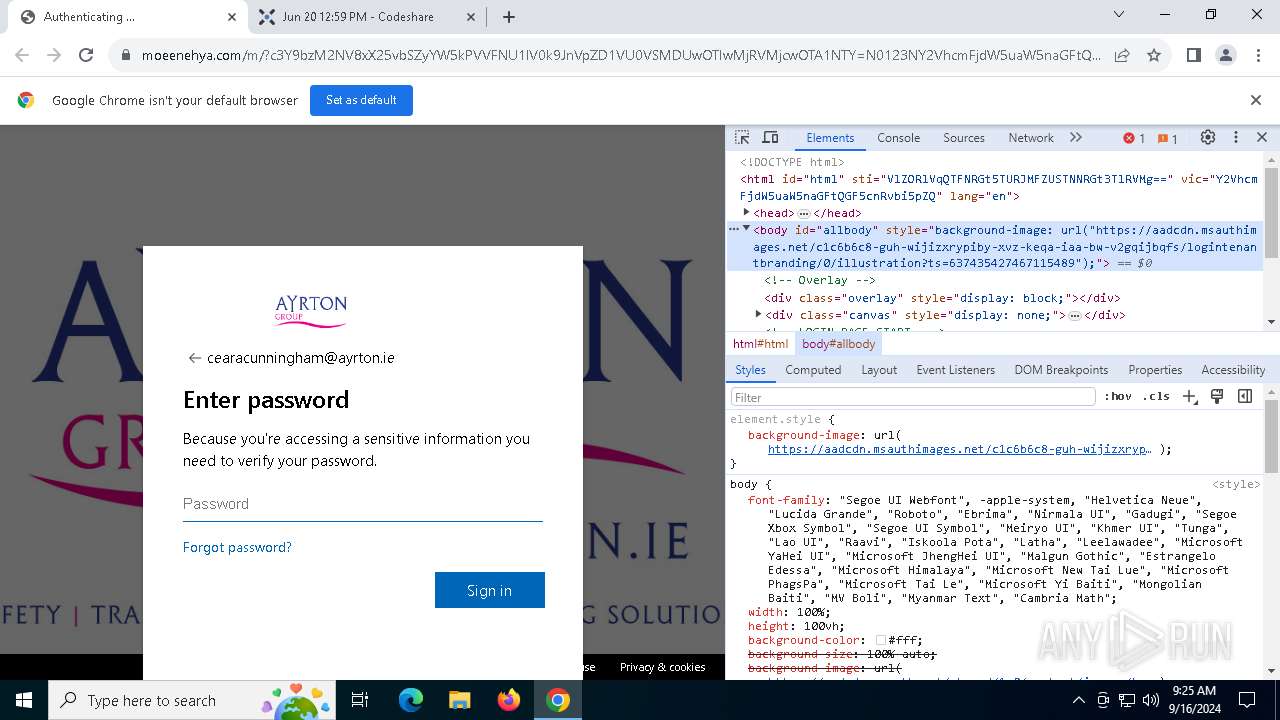Collapse the body allbody node
Viewport: 1280px width, 720px height.
pos(746,230)
